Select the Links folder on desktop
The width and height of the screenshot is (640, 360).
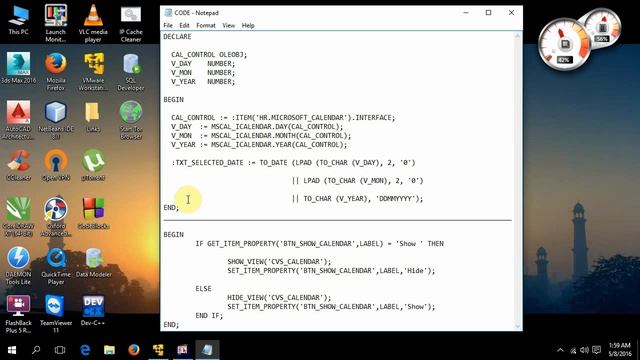click(x=93, y=117)
